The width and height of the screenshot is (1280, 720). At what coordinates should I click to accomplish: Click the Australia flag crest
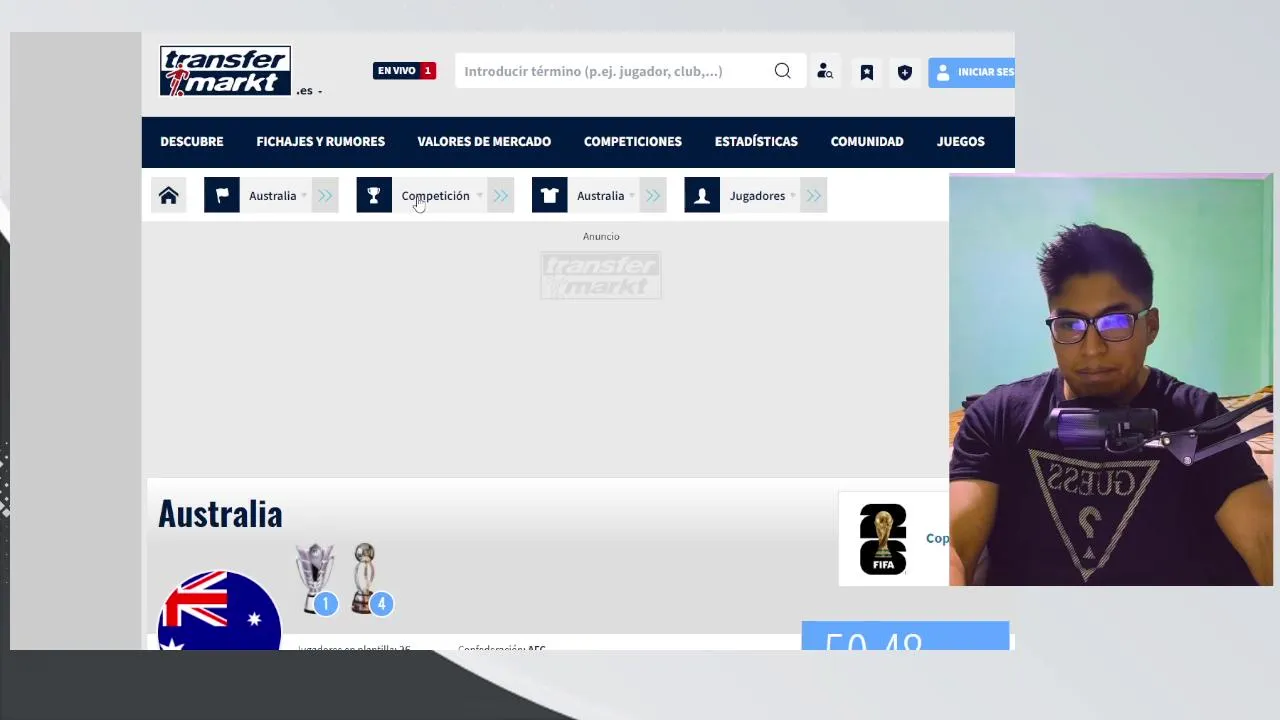[219, 610]
